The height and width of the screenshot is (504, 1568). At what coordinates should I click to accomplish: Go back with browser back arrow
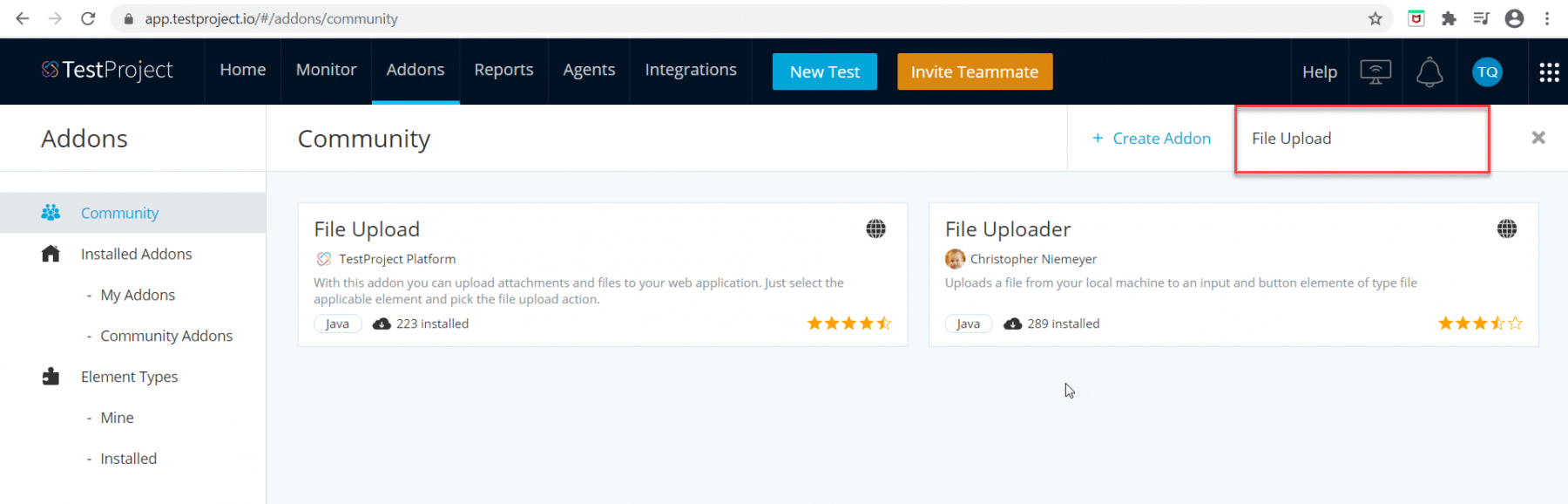point(23,18)
